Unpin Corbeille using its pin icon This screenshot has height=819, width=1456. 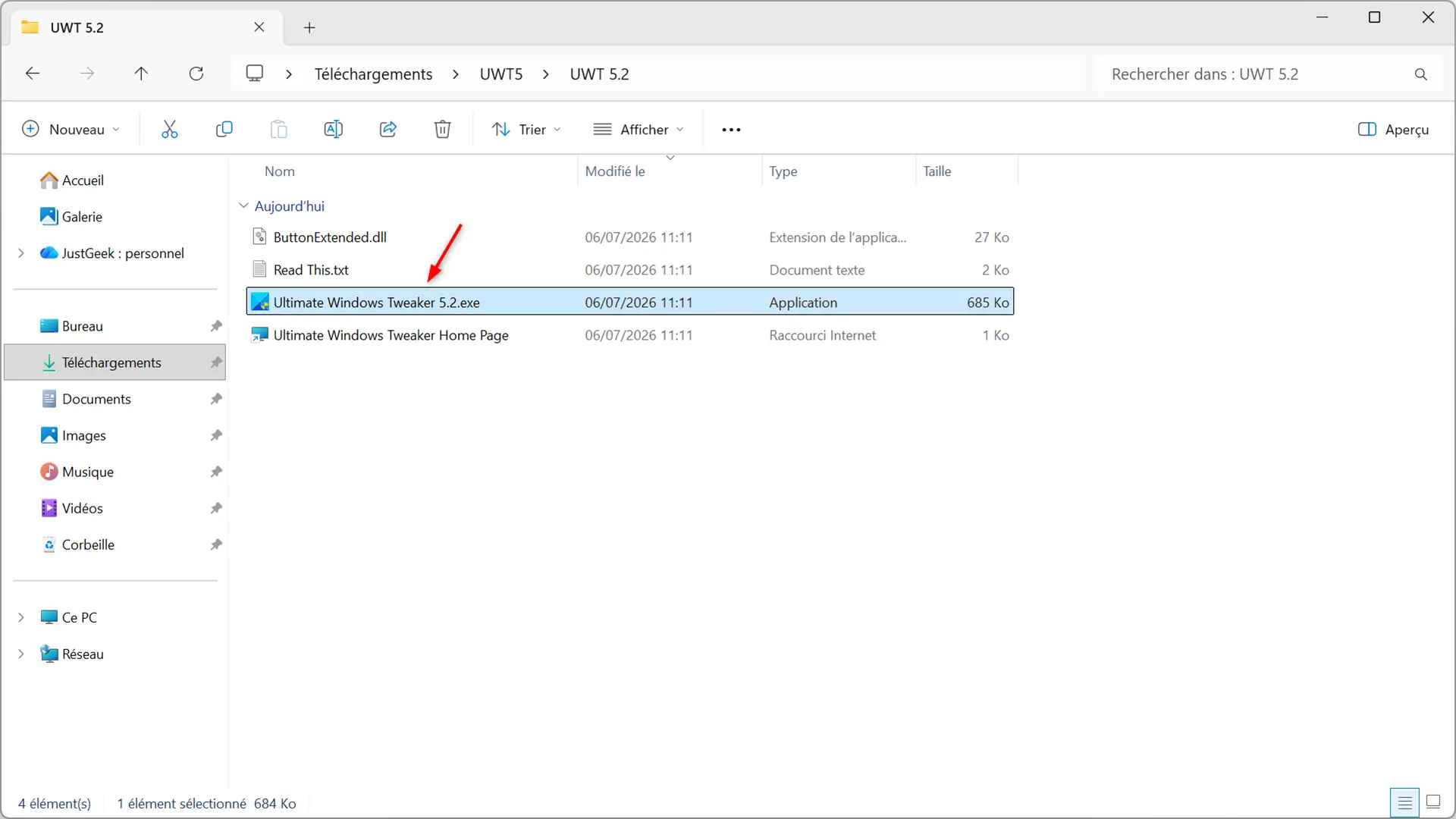tap(216, 544)
